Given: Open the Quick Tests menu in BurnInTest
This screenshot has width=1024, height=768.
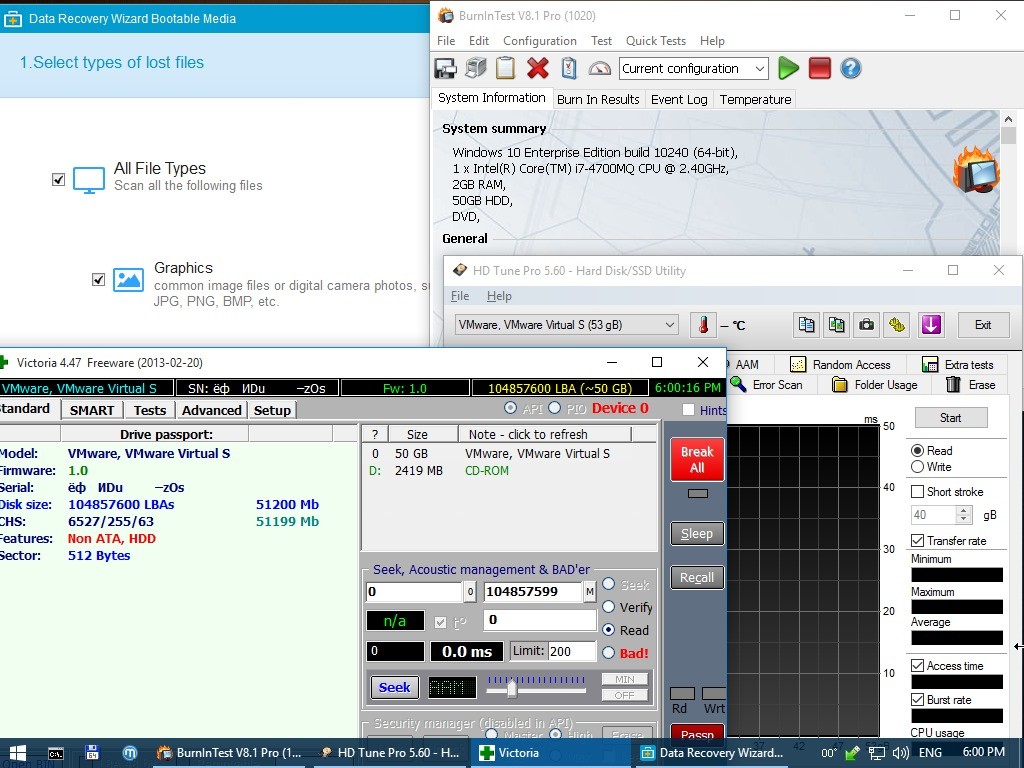Looking at the screenshot, I should [656, 40].
